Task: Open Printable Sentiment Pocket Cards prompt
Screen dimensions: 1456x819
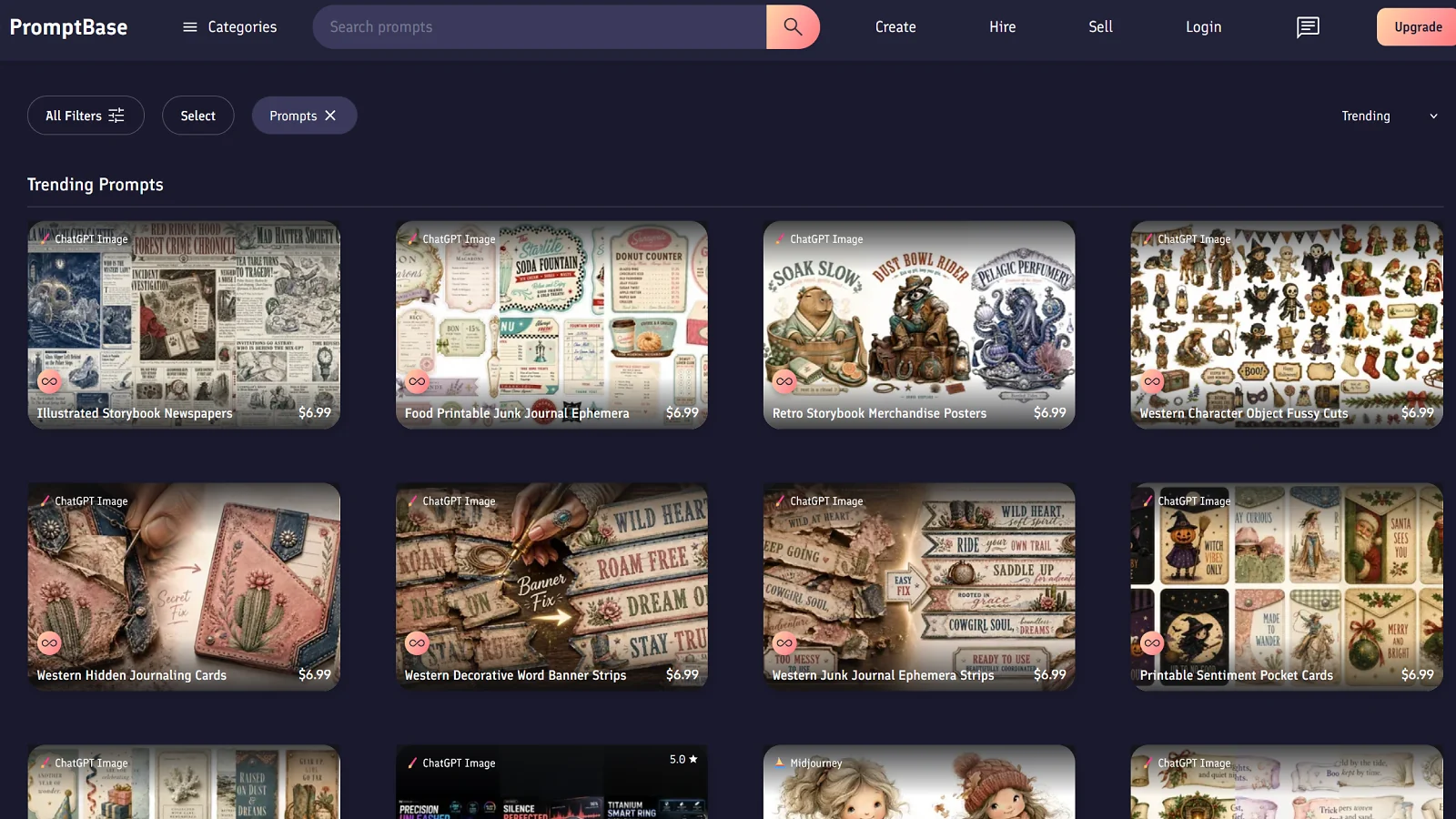Action: (1287, 587)
